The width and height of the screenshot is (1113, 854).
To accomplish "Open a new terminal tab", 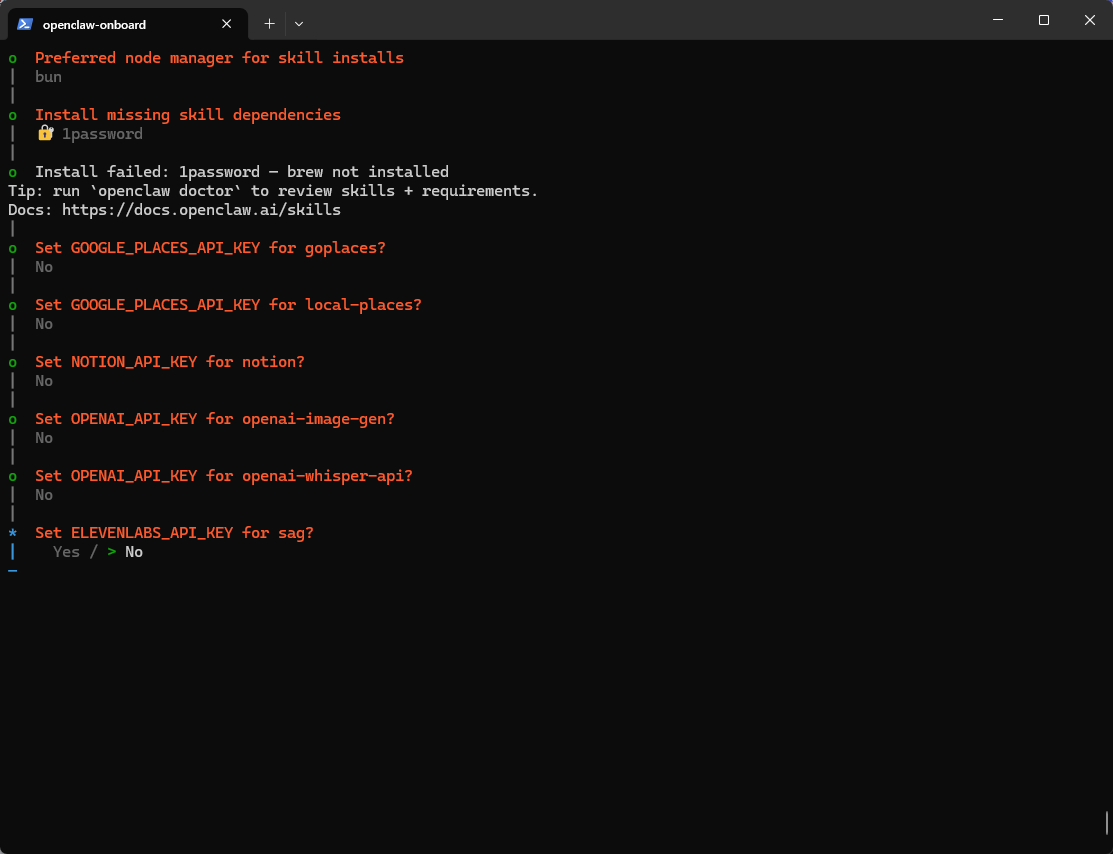I will click(x=269, y=24).
